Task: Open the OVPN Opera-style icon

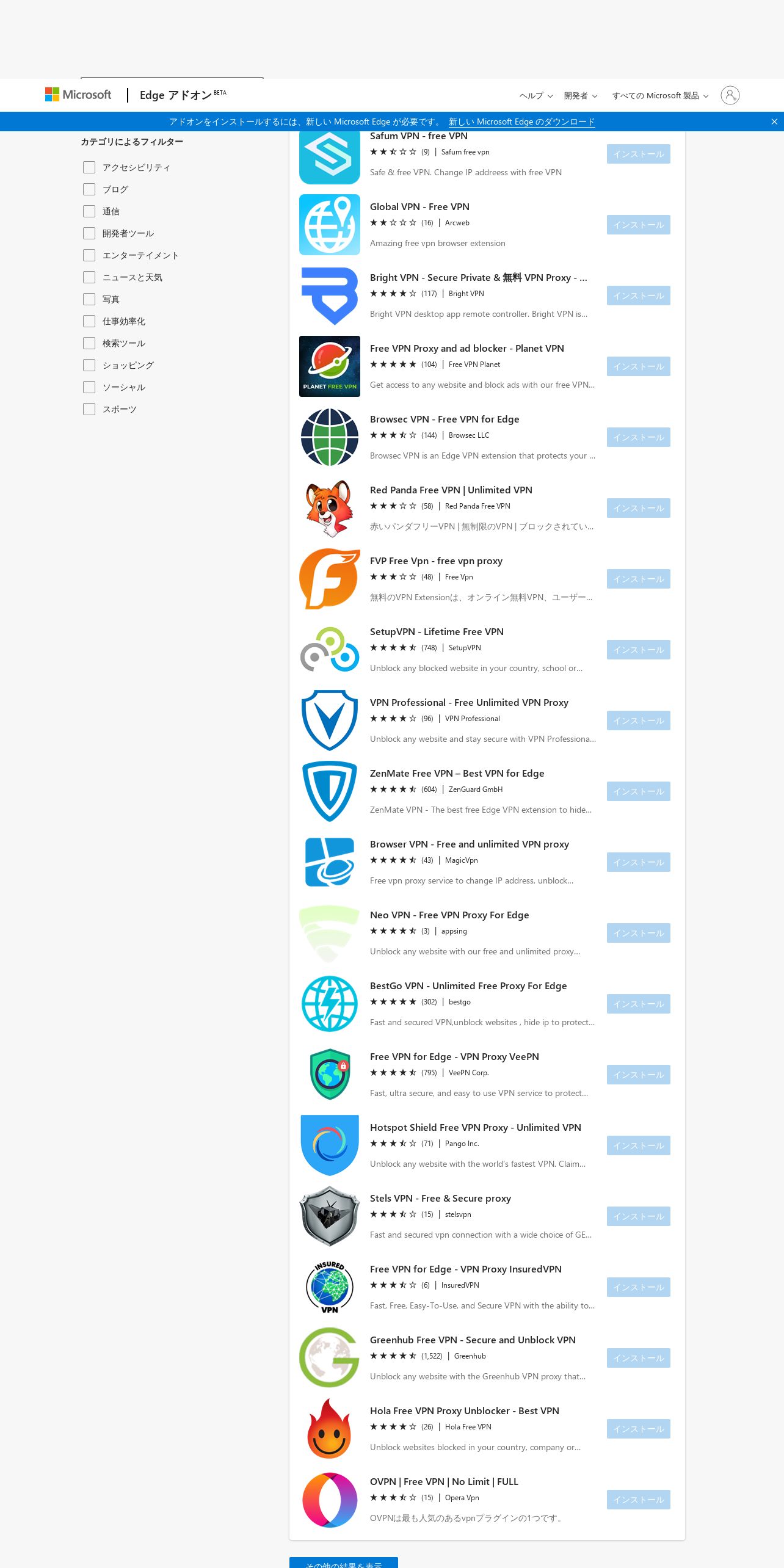Action: click(330, 1500)
